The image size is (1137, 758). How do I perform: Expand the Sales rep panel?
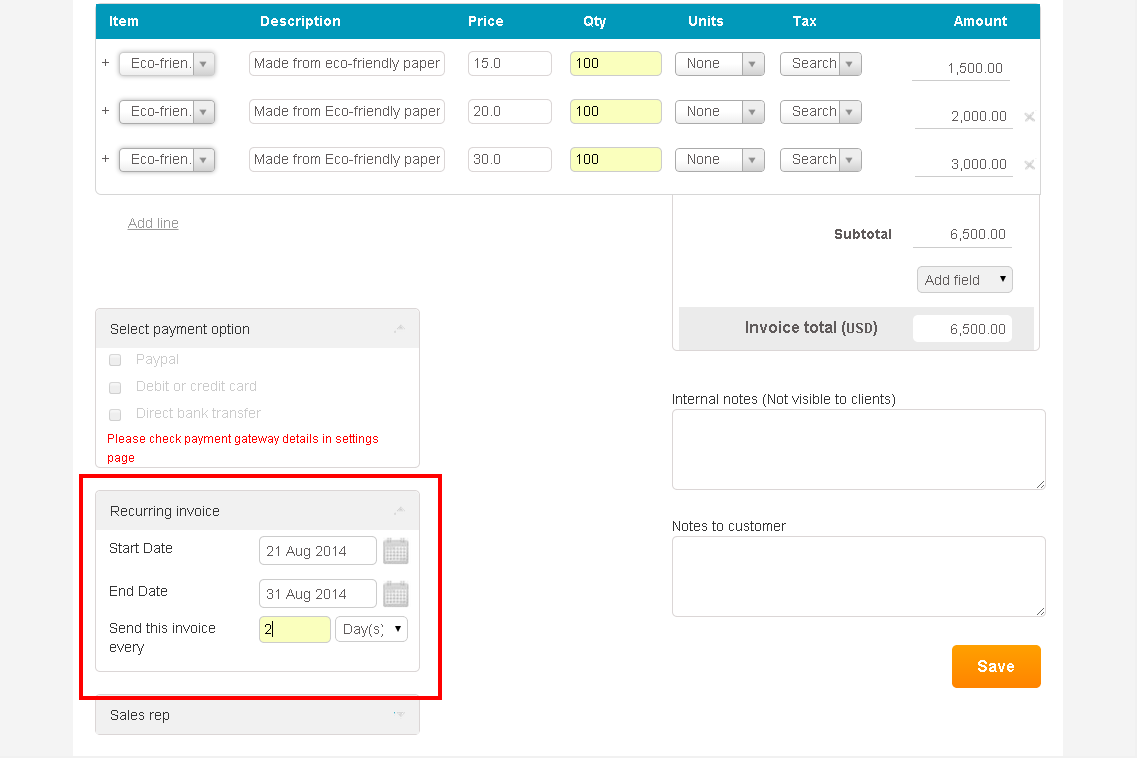pyautogui.click(x=399, y=714)
